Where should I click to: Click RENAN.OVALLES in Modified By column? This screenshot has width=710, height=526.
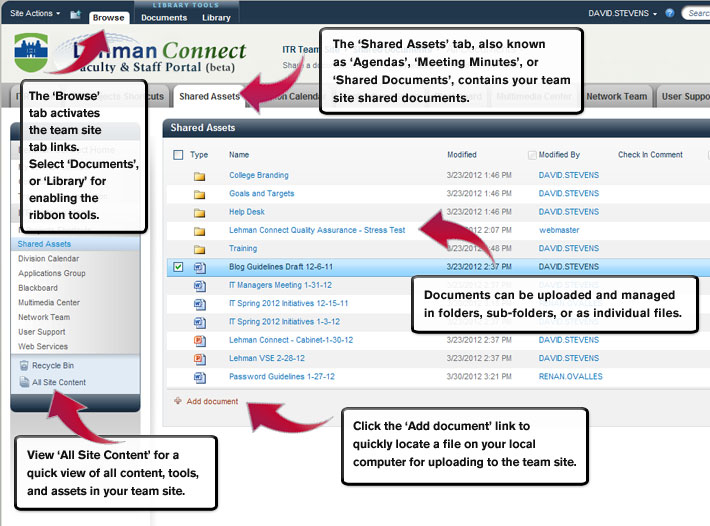point(570,377)
